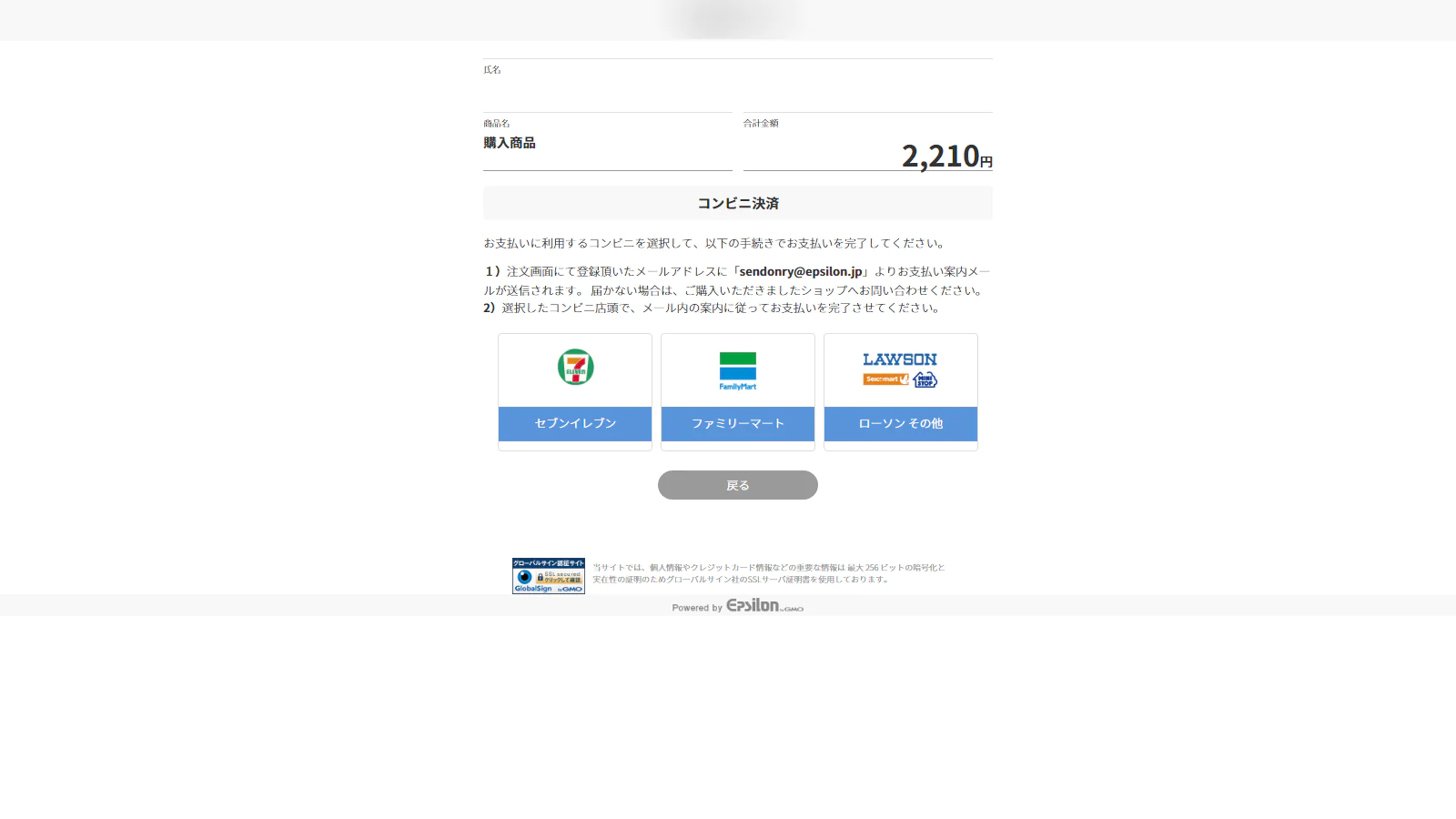The height and width of the screenshot is (819, 1456).
Task: Click the Ministop logo badge
Action: pos(925,379)
